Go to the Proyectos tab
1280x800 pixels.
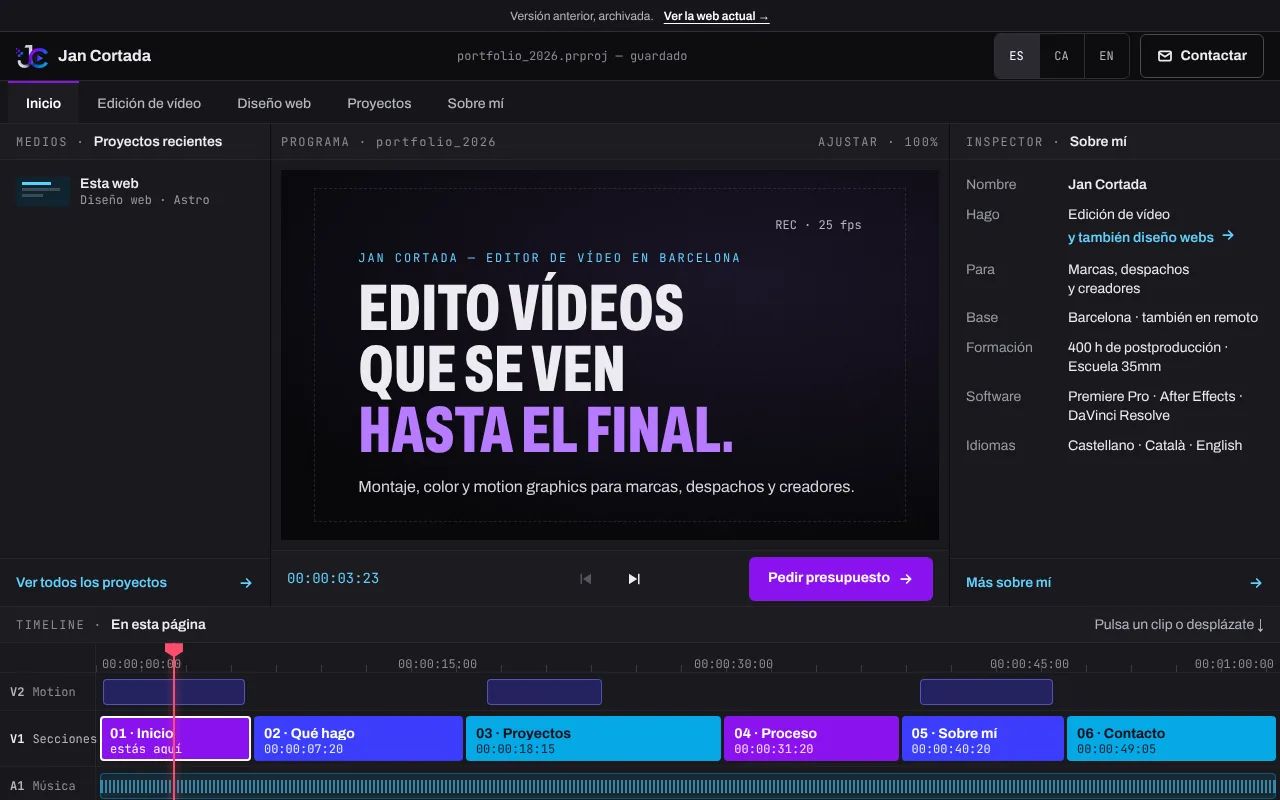[379, 103]
